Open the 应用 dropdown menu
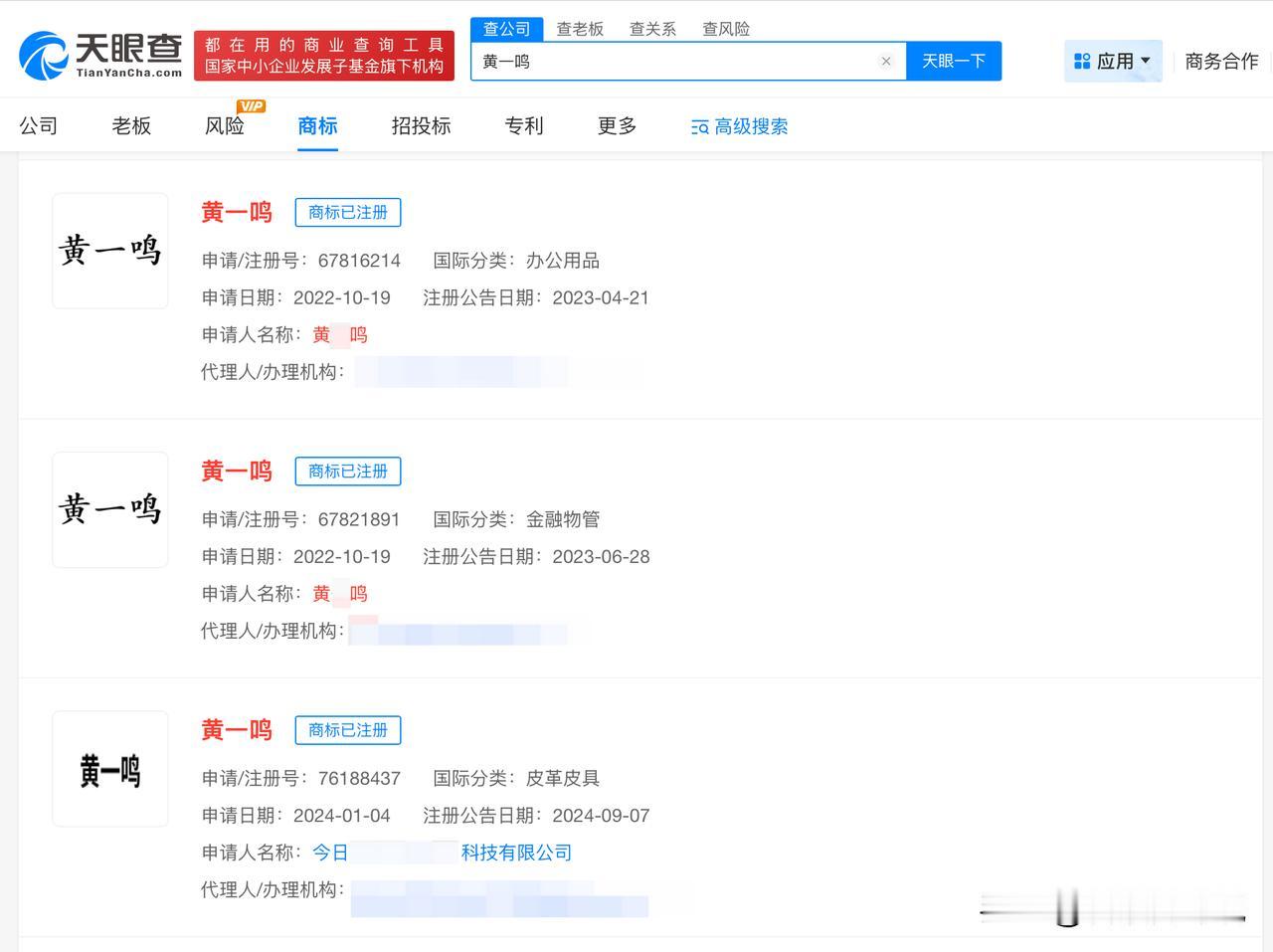Viewport: 1273px width, 952px height. [1113, 61]
